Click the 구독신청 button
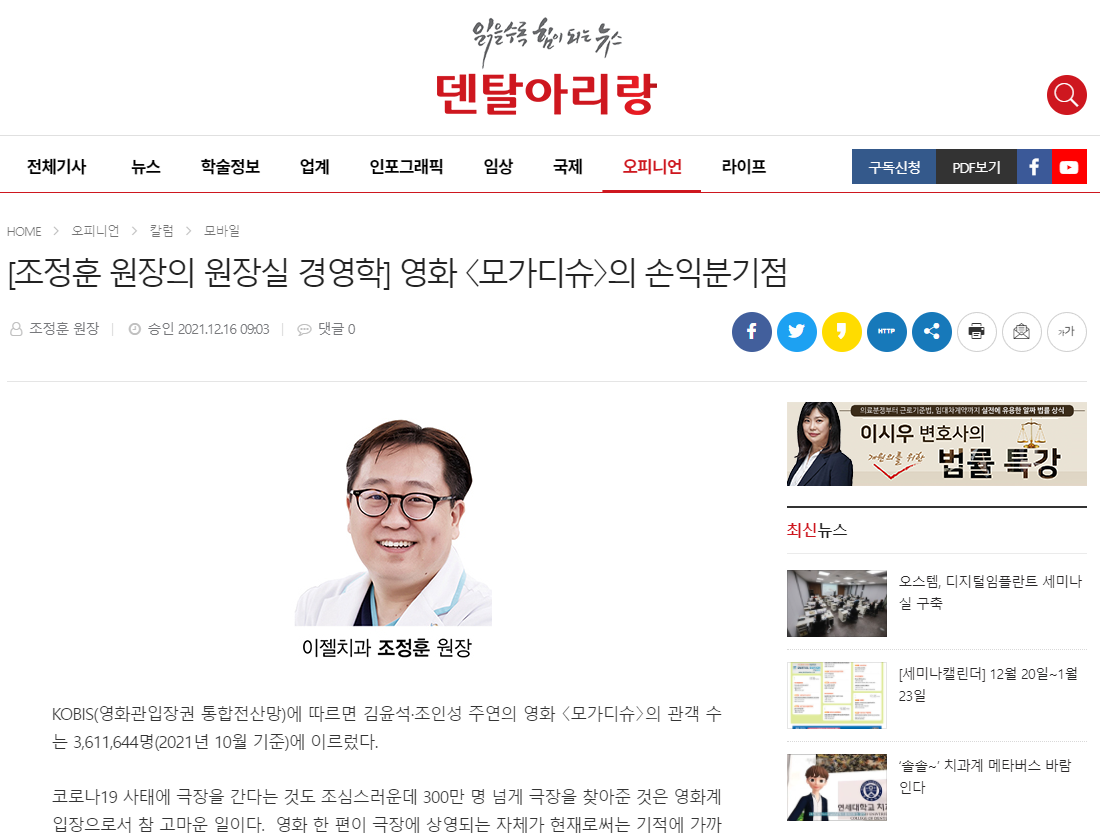 (x=894, y=167)
